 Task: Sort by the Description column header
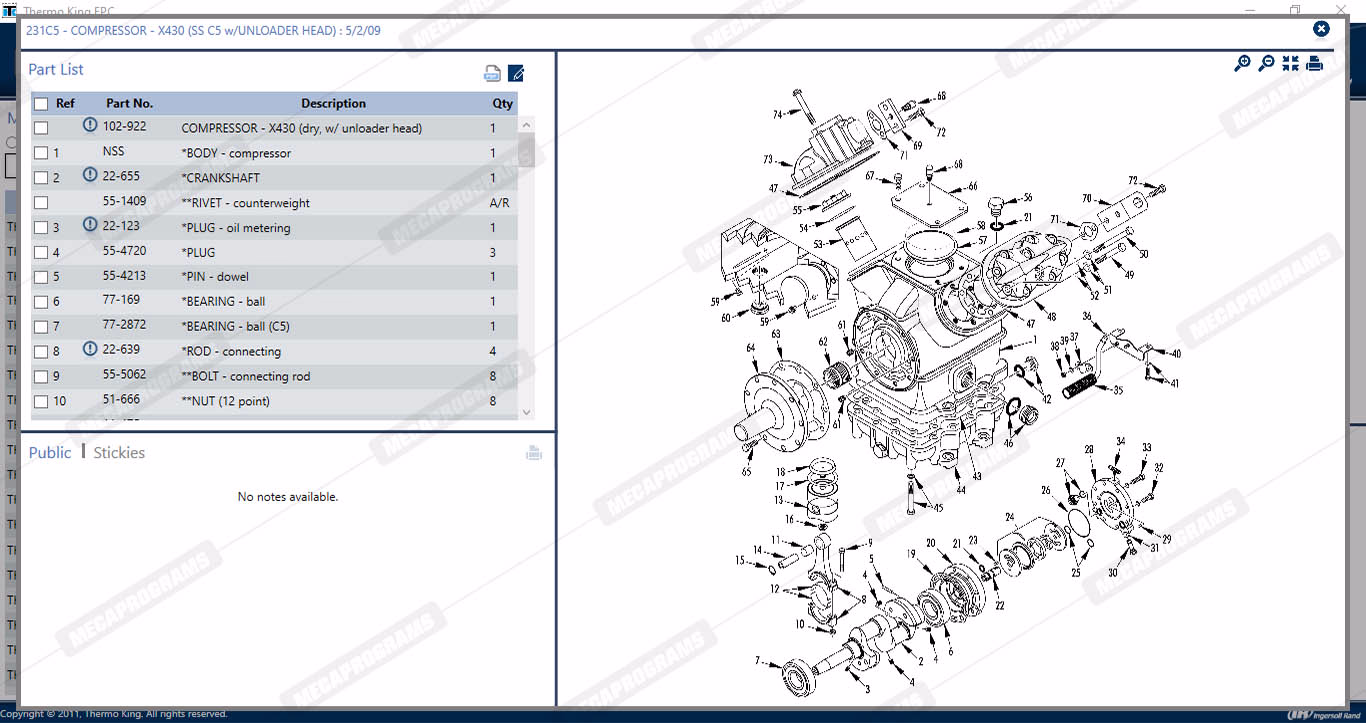(x=333, y=103)
